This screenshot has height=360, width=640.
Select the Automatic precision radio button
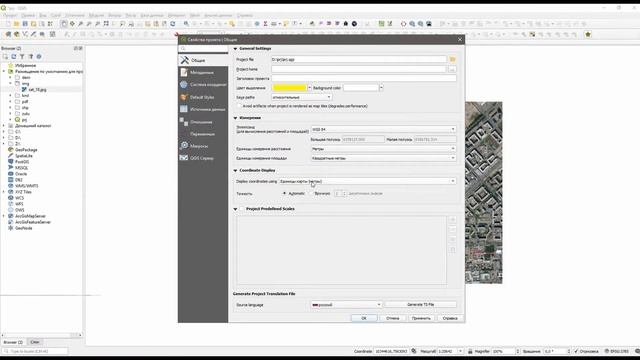click(284, 193)
